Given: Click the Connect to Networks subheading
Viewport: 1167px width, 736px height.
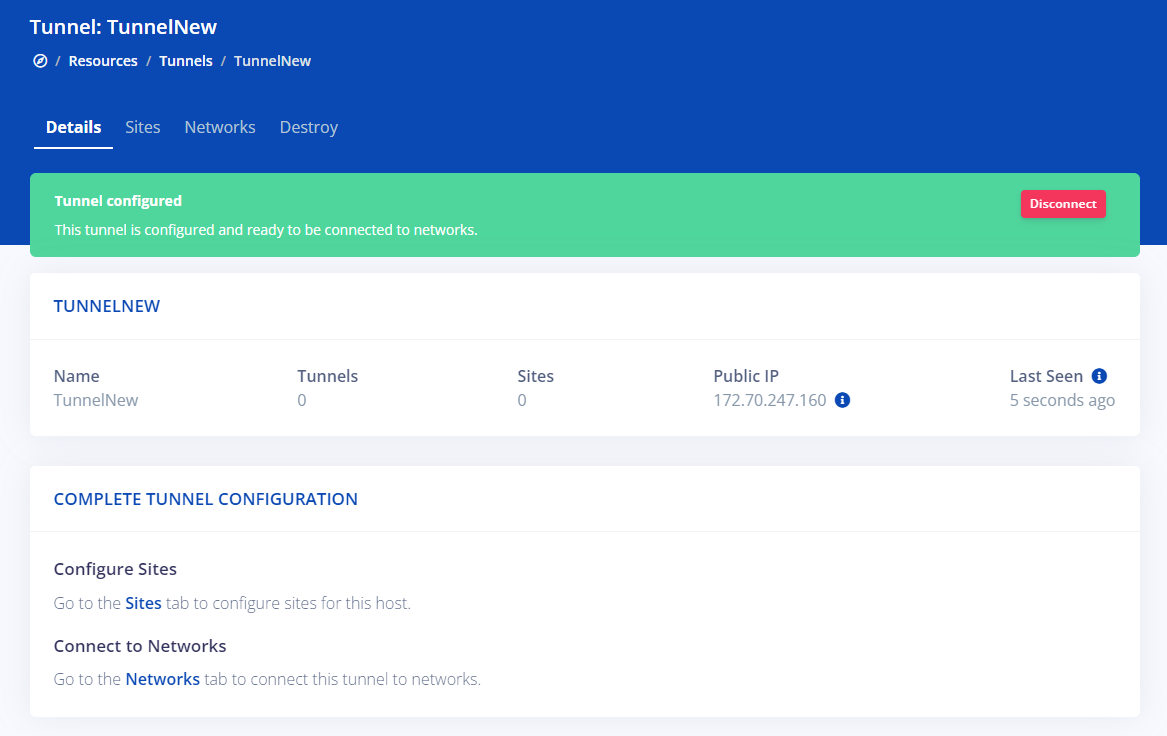Looking at the screenshot, I should (x=140, y=645).
